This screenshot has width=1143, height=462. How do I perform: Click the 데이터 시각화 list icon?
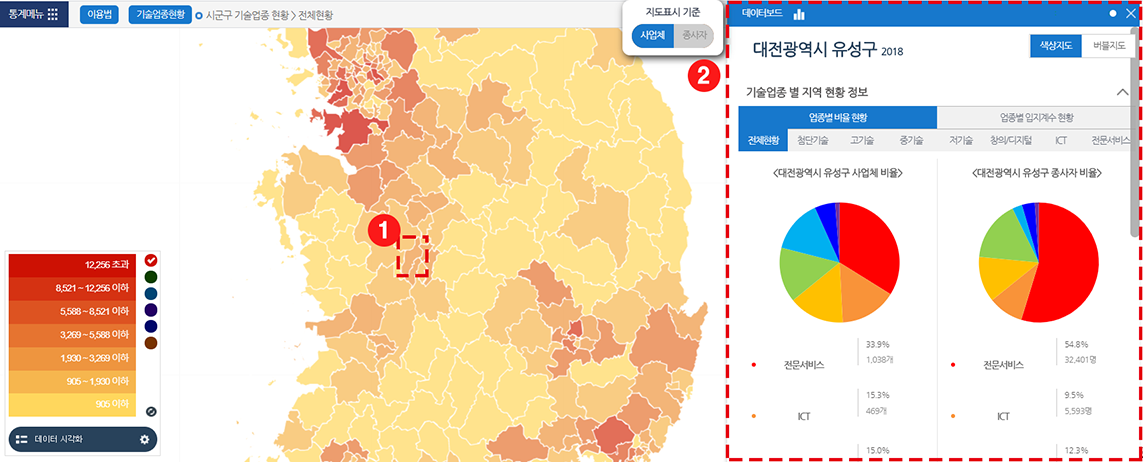coord(21,439)
